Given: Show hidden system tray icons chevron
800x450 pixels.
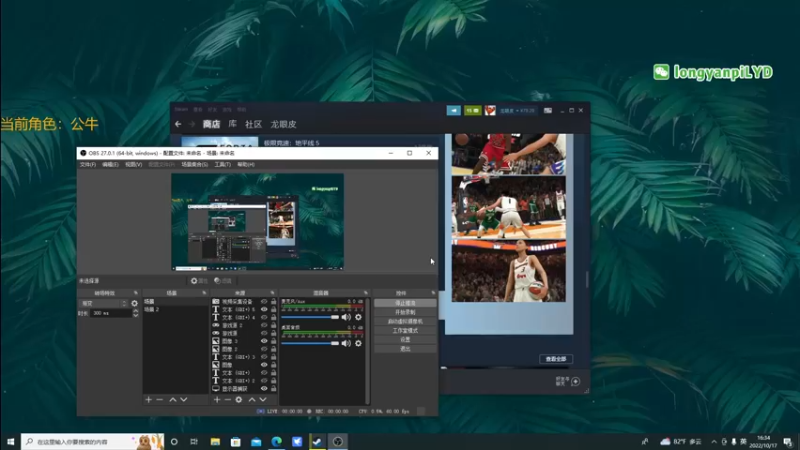Looking at the screenshot, I should (714, 441).
